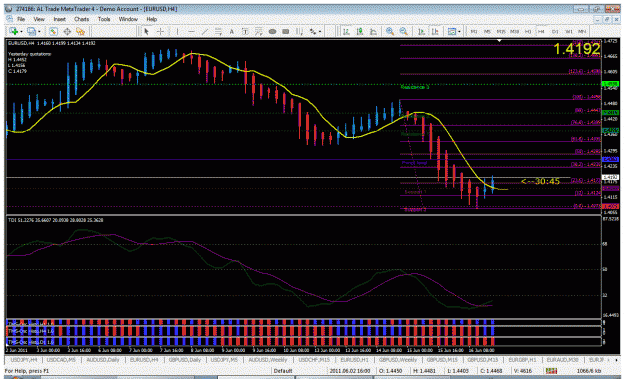Select the arrow Cursor tool
Viewport: 625px width, 379px height.
[146, 31]
